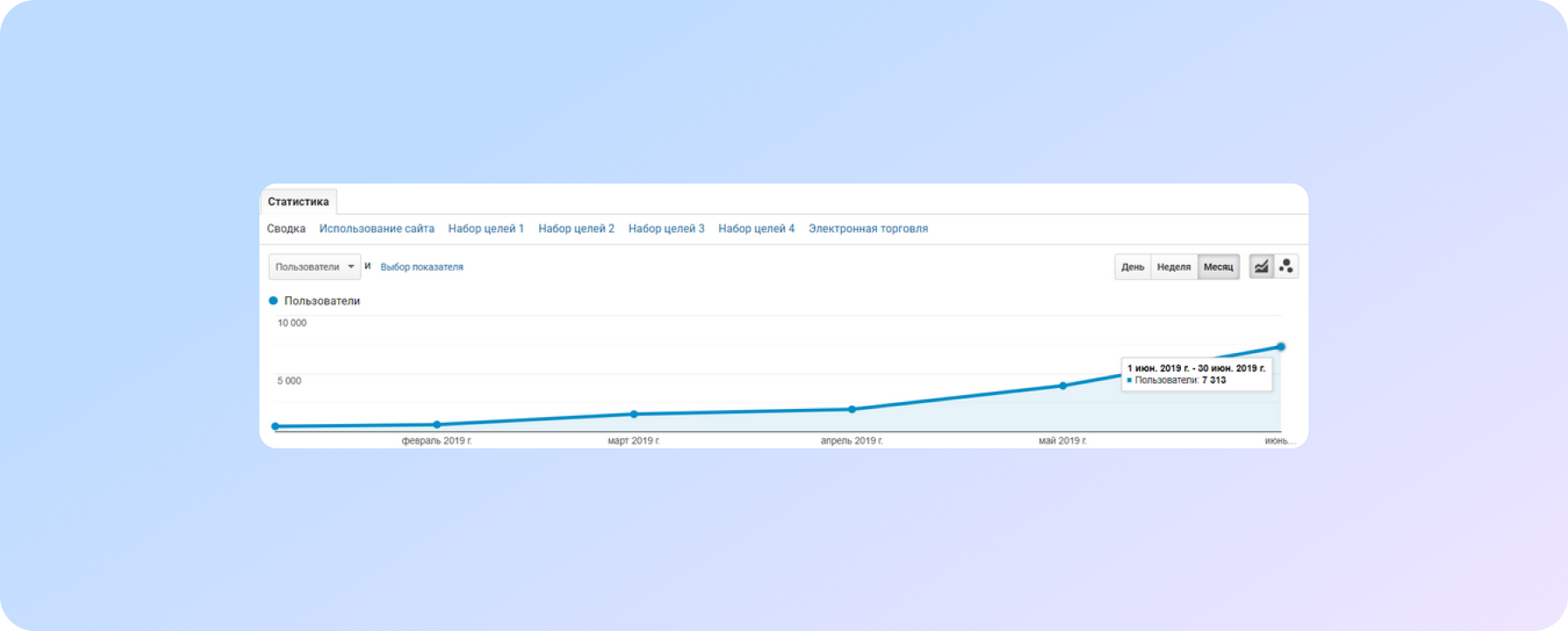Select the Неделя time granularity
The width and height of the screenshot is (1568, 631).
[x=1174, y=267]
